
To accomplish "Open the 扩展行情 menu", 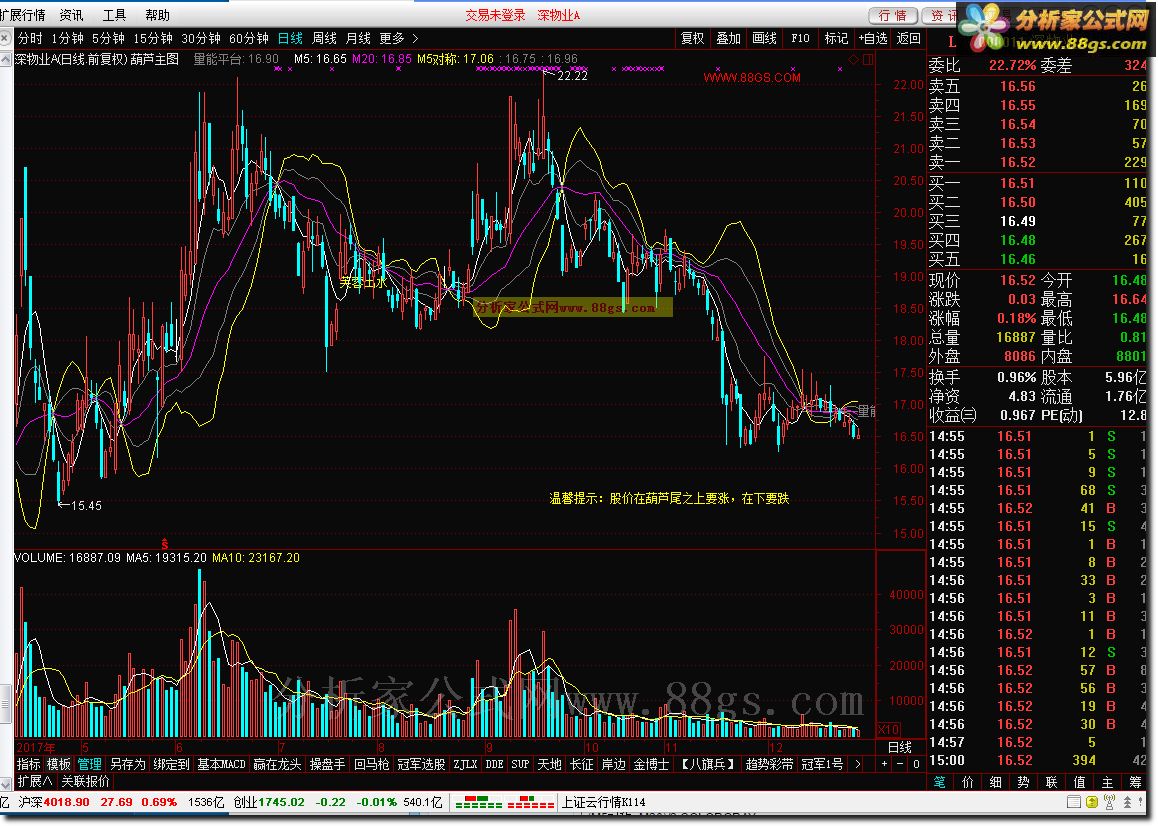I will [x=23, y=15].
